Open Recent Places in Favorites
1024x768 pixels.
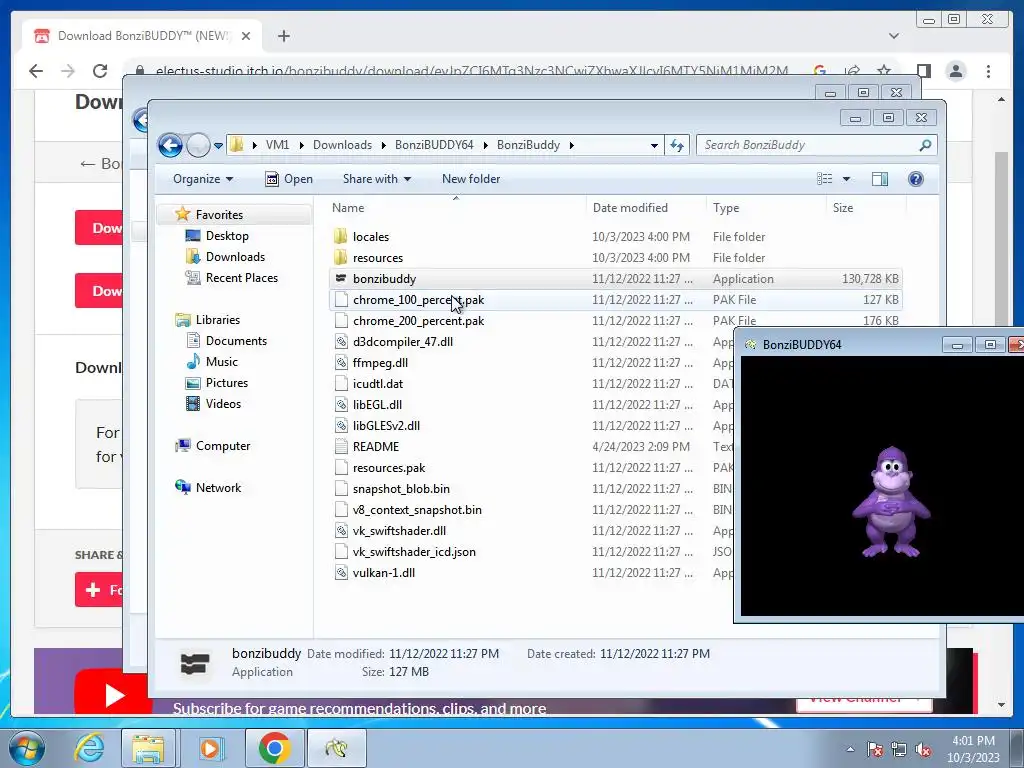(x=242, y=278)
